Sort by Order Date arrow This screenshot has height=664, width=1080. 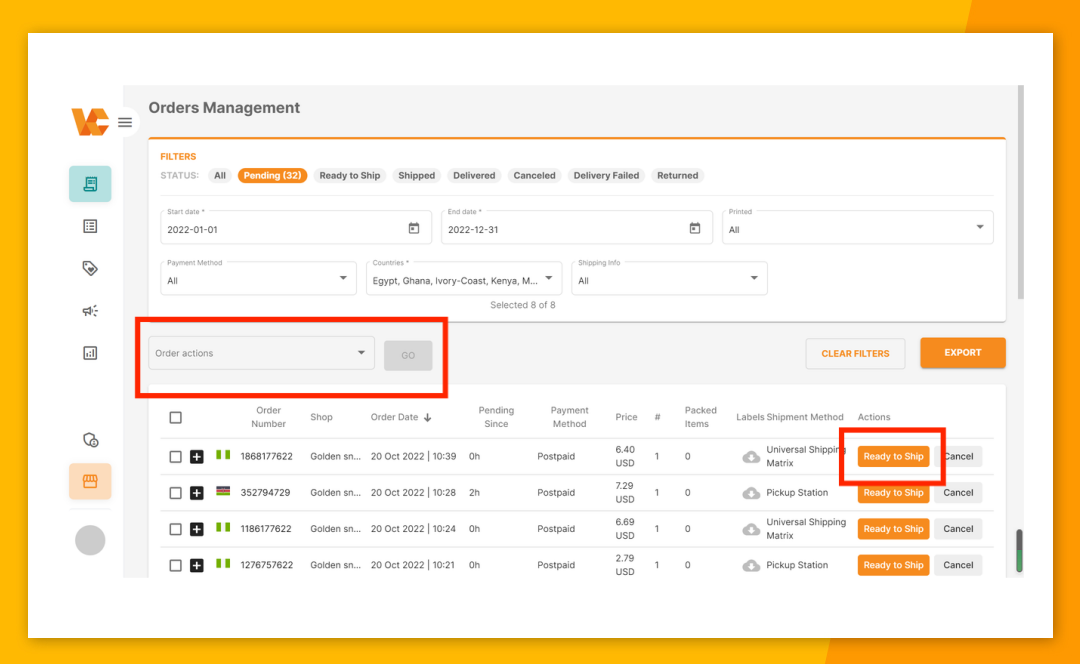pos(428,417)
